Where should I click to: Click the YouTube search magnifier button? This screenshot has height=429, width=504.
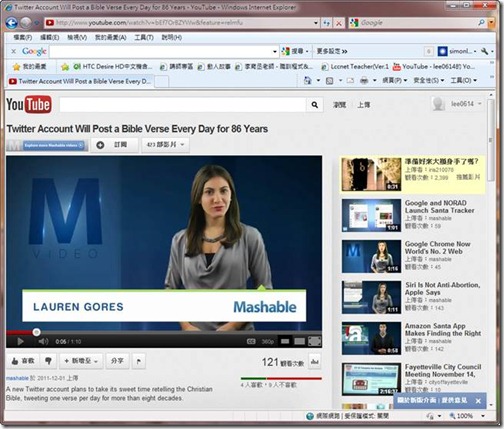[x=314, y=105]
